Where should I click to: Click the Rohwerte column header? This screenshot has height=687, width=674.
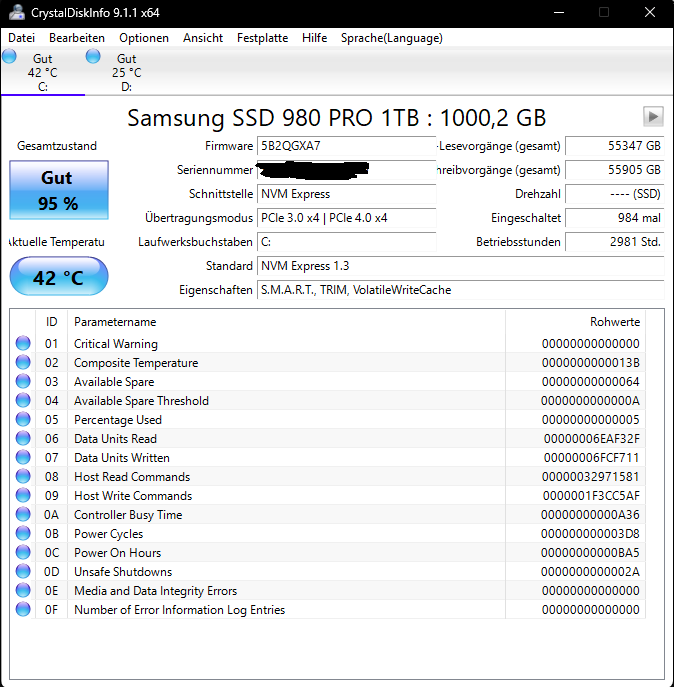[575, 322]
